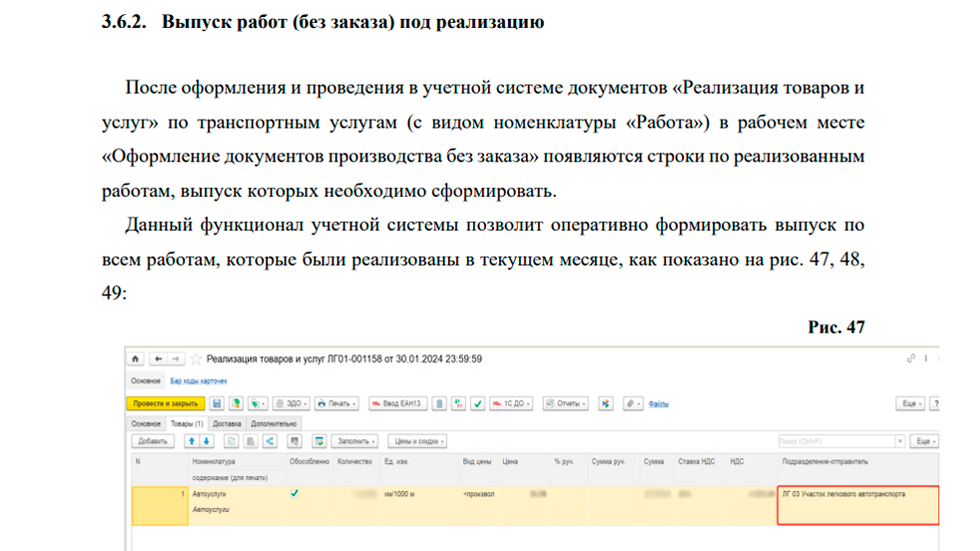Switch to the Товары (1) tab
Screen dimensions: 980x551
[x=187, y=424]
